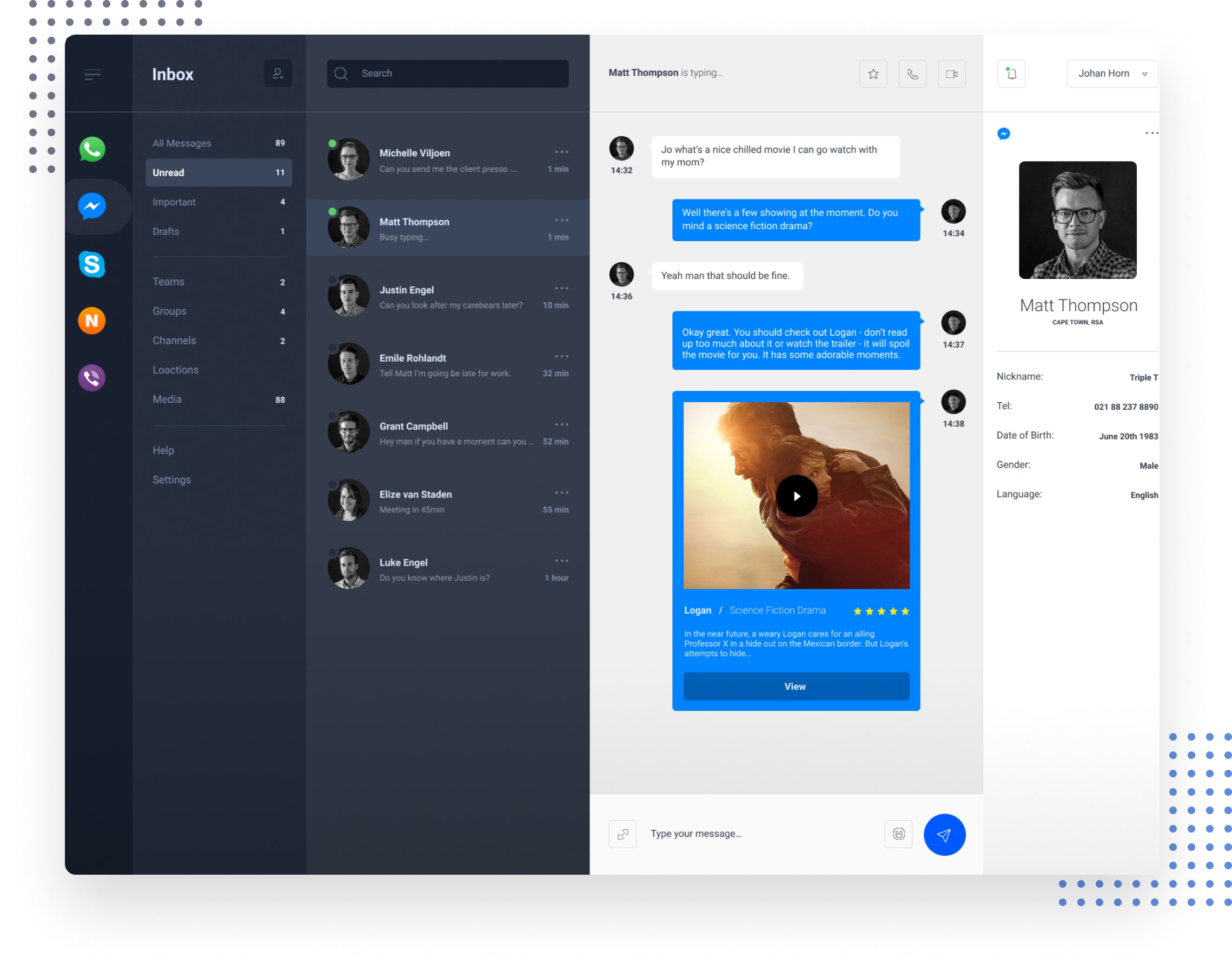The height and width of the screenshot is (972, 1232).
Task: Open options dots for Michelle Viljoen
Action: click(561, 152)
